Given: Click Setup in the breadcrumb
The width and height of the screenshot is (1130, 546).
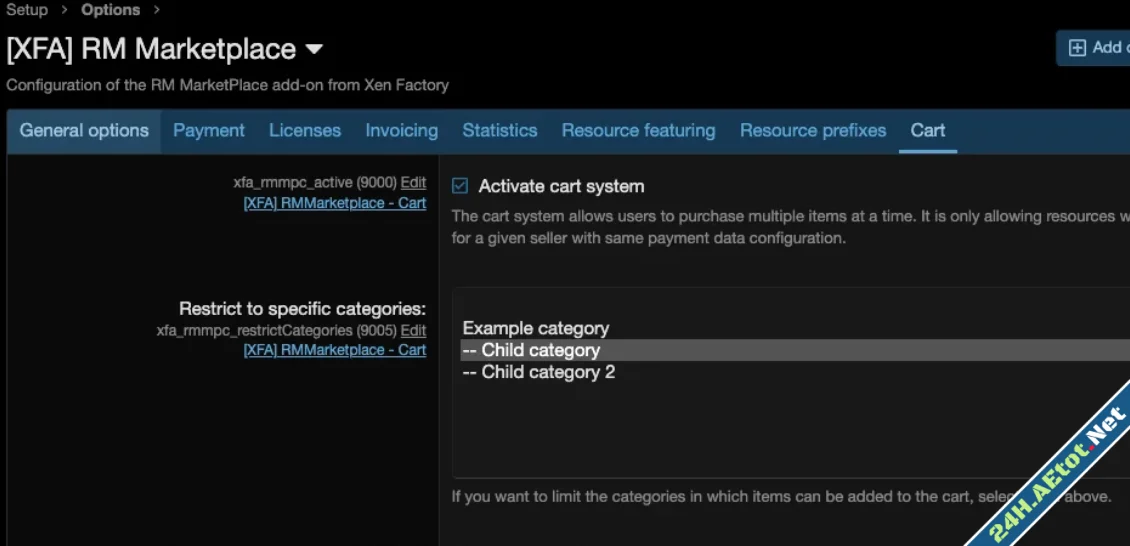Looking at the screenshot, I should (x=27, y=10).
